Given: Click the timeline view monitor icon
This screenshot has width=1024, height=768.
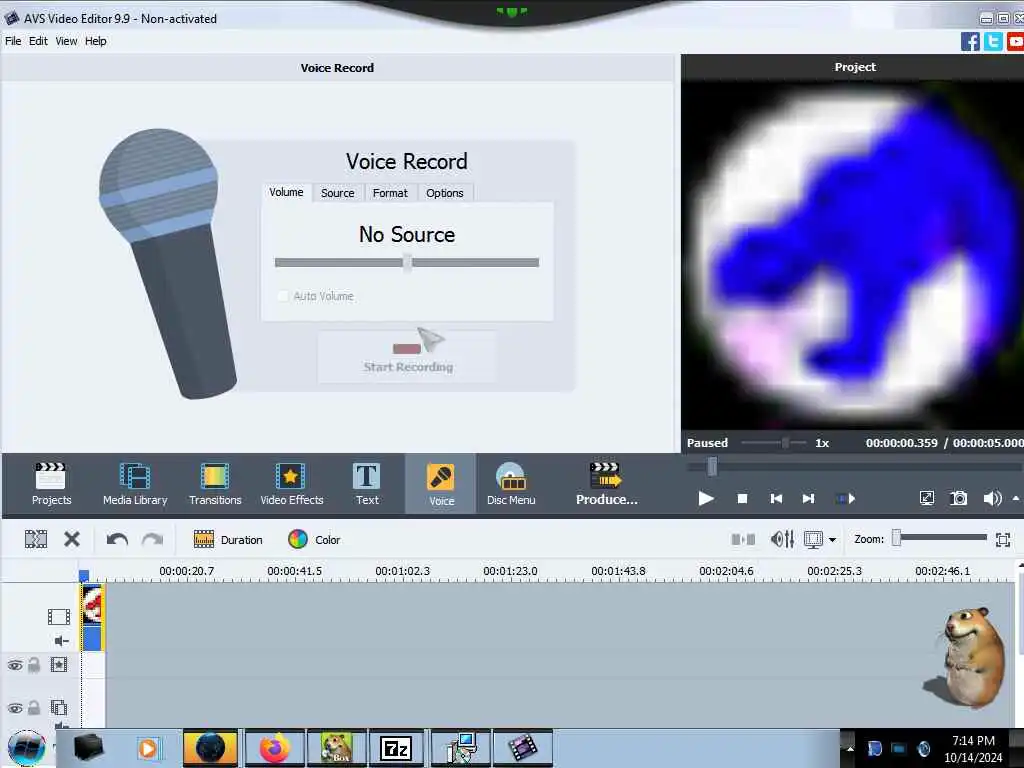Looking at the screenshot, I should tap(813, 539).
